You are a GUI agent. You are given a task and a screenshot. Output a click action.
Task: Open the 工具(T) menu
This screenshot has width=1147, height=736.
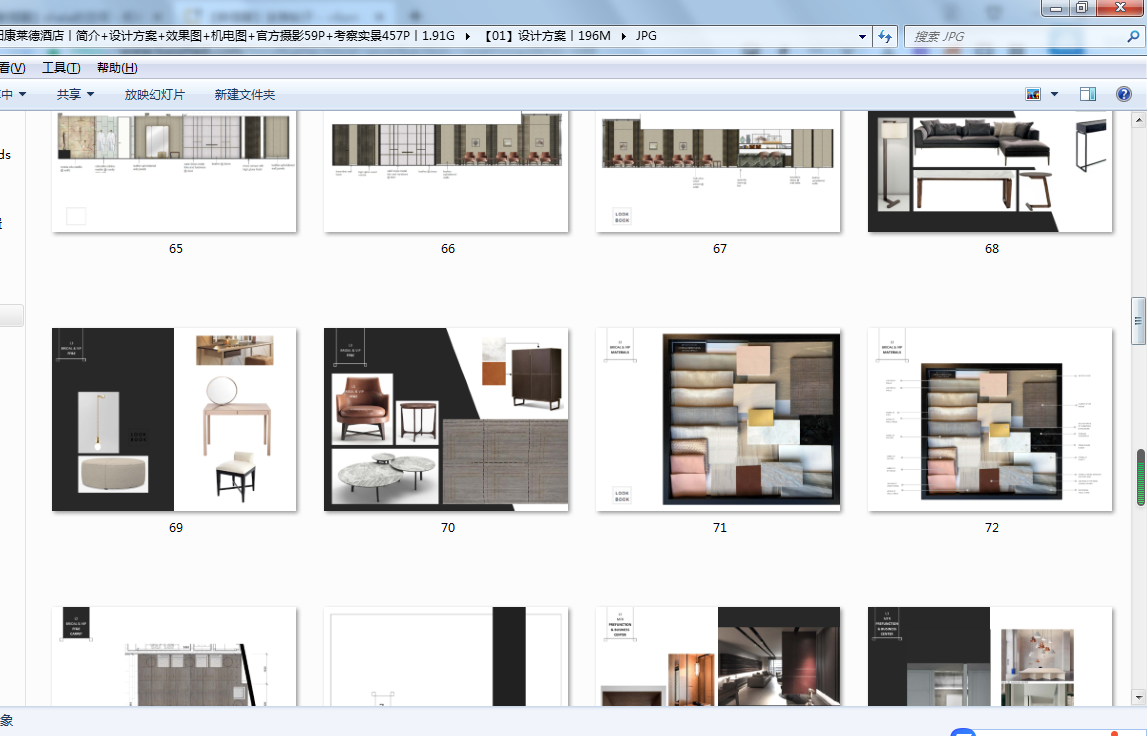click(x=61, y=67)
